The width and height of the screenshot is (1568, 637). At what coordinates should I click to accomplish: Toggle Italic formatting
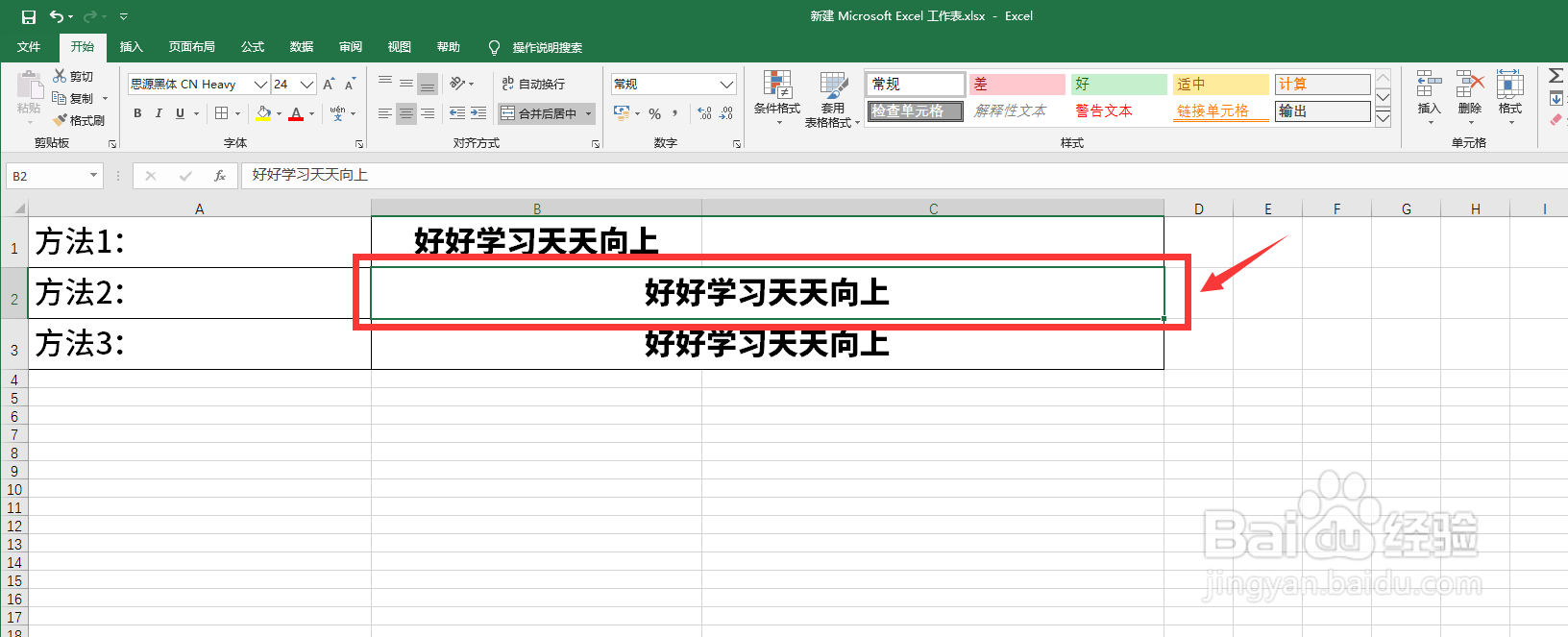[x=159, y=113]
